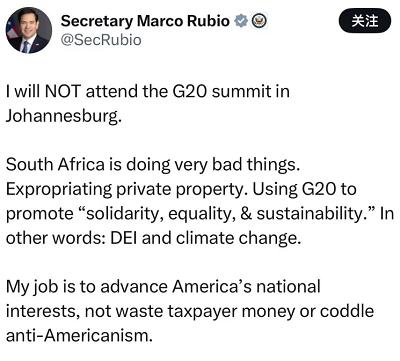Click the 'Using G20 to' phrase
This screenshot has height=361, width=400.
click(304, 189)
